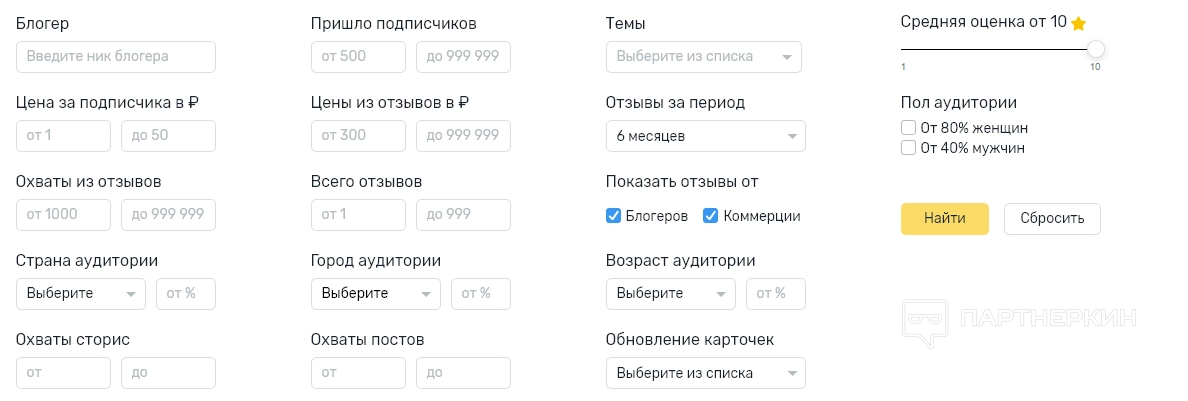The width and height of the screenshot is (1188, 401).
Task: Expand the Отзывы за период dropdown
Action: coord(705,136)
